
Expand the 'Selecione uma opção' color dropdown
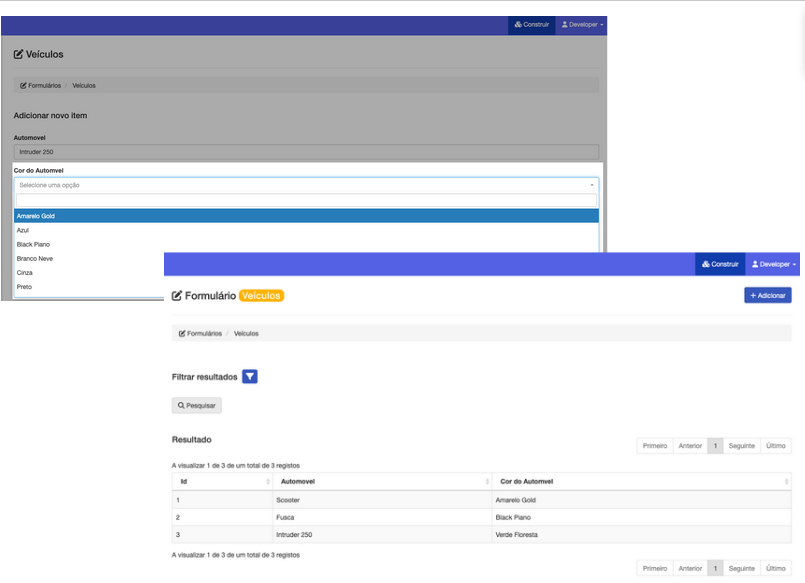pyautogui.click(x=306, y=185)
